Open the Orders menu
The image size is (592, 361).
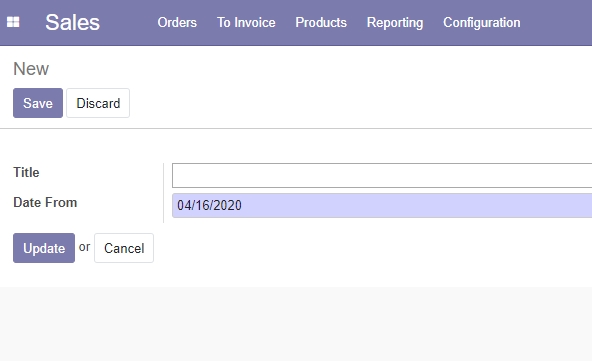click(177, 22)
